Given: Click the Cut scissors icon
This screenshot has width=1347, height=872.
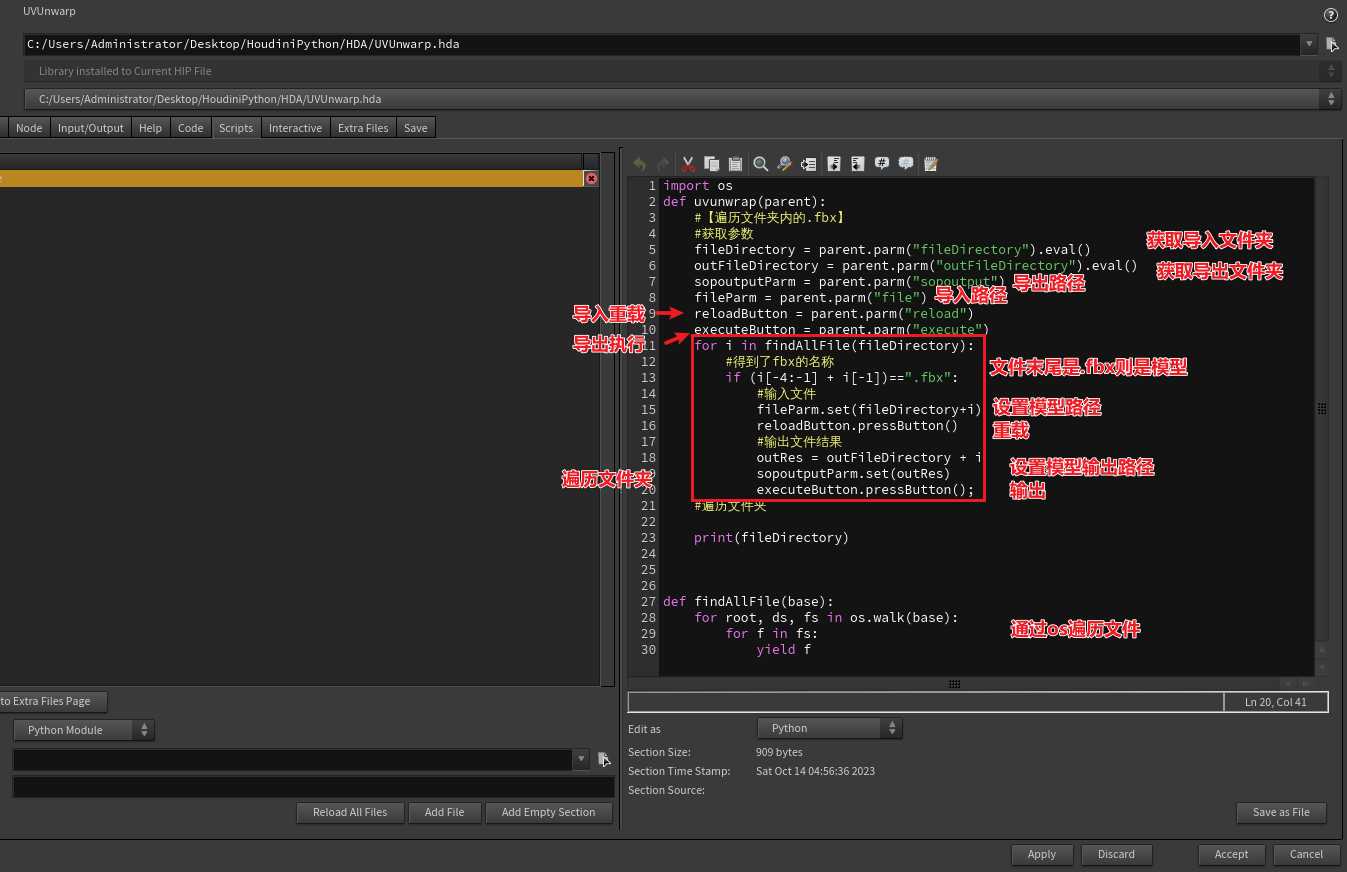Looking at the screenshot, I should point(688,164).
